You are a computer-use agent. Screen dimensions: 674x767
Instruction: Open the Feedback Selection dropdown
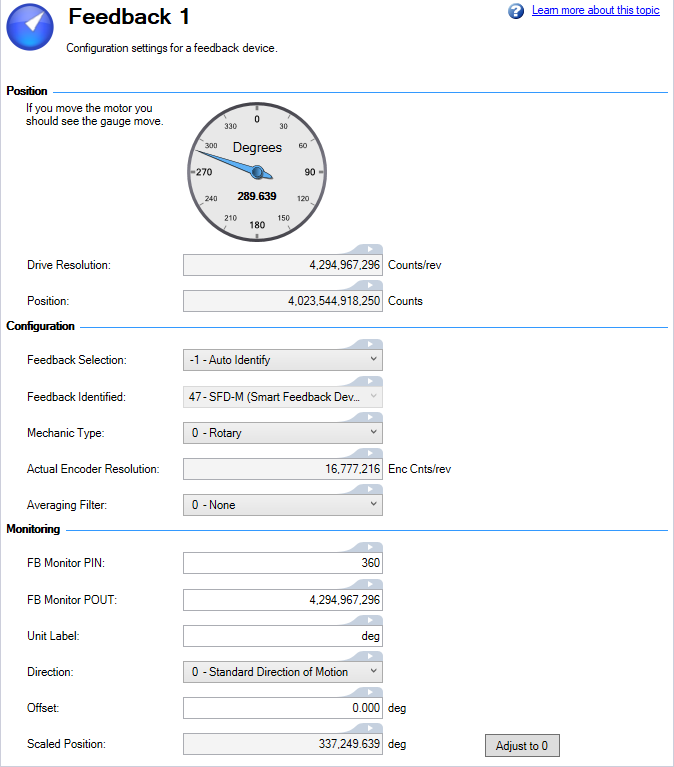click(x=283, y=360)
